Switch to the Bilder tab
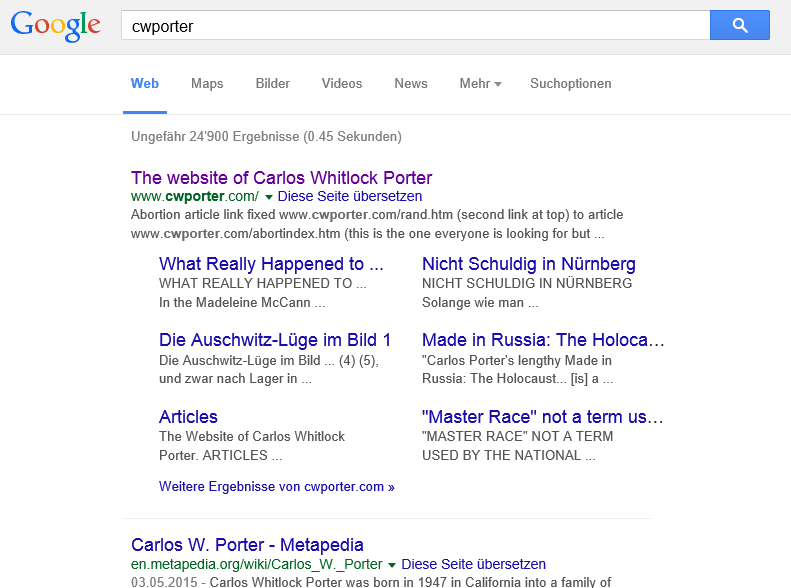Viewport: 791px width, 588px height. 272,84
